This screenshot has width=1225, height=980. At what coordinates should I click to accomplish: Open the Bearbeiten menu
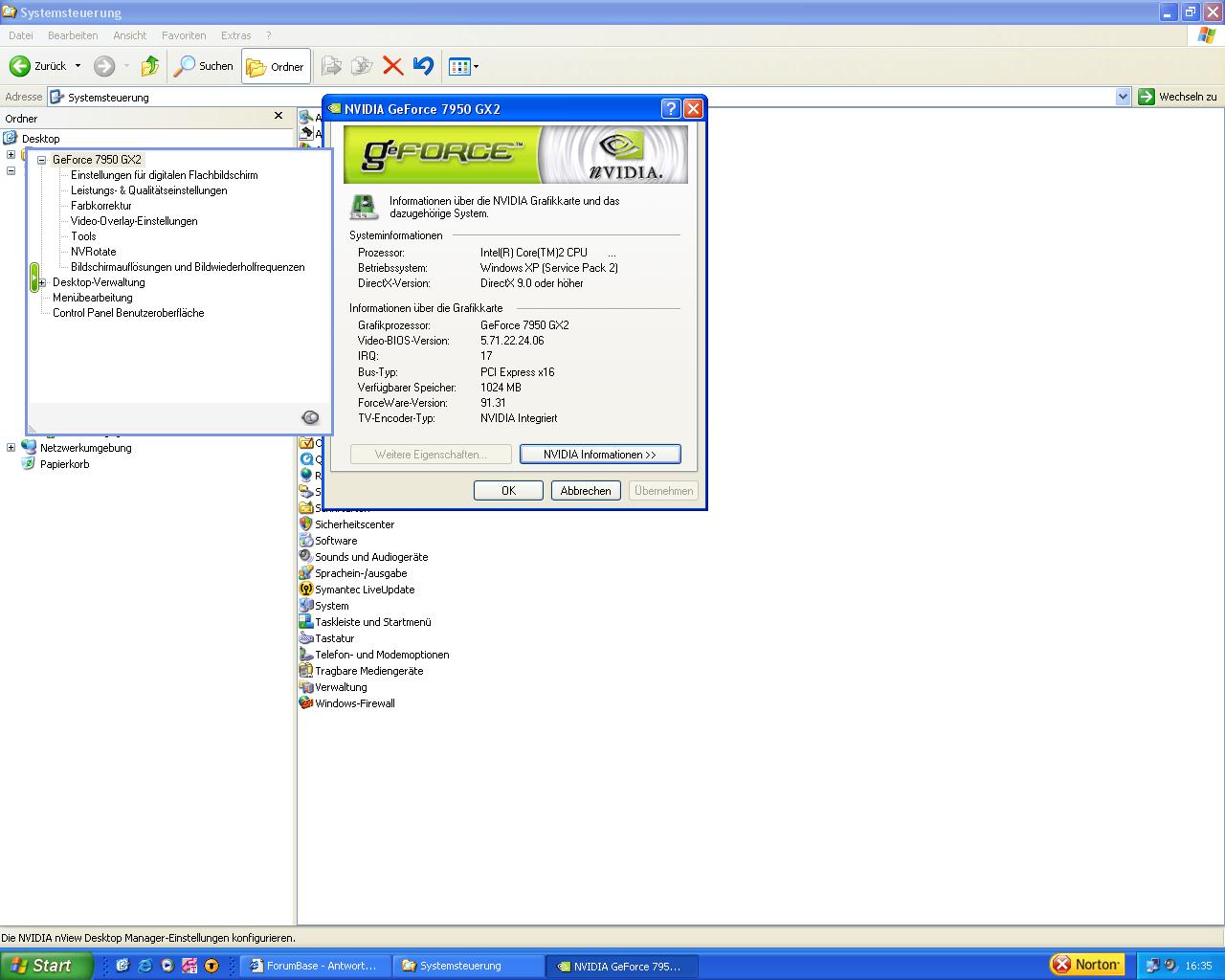click(73, 35)
